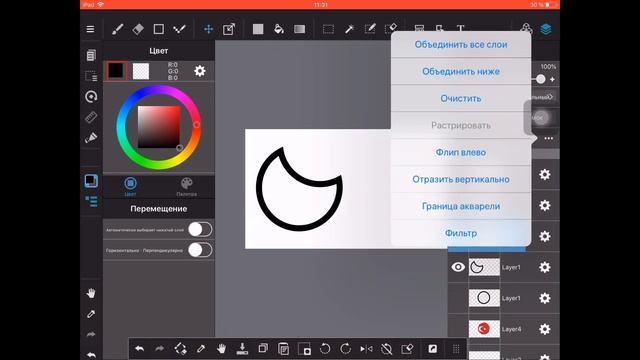Select the Eraser tool
Screen dimensions: 640x360
[138, 29]
